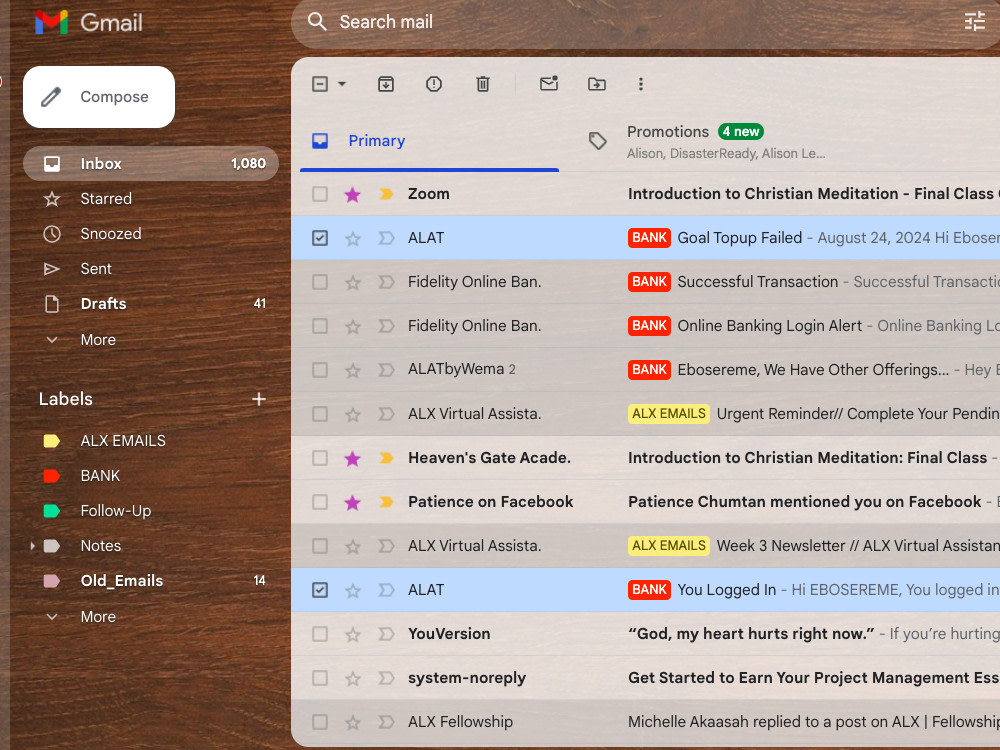Open the Snoozed folder
Viewport: 1000px width, 750px height.
click(151, 234)
